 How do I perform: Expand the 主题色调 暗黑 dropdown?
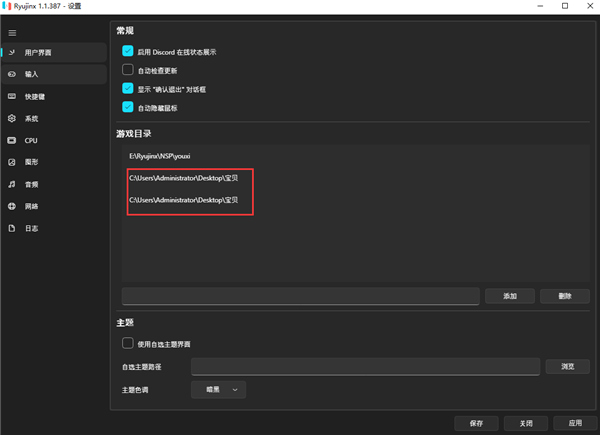click(x=218, y=389)
